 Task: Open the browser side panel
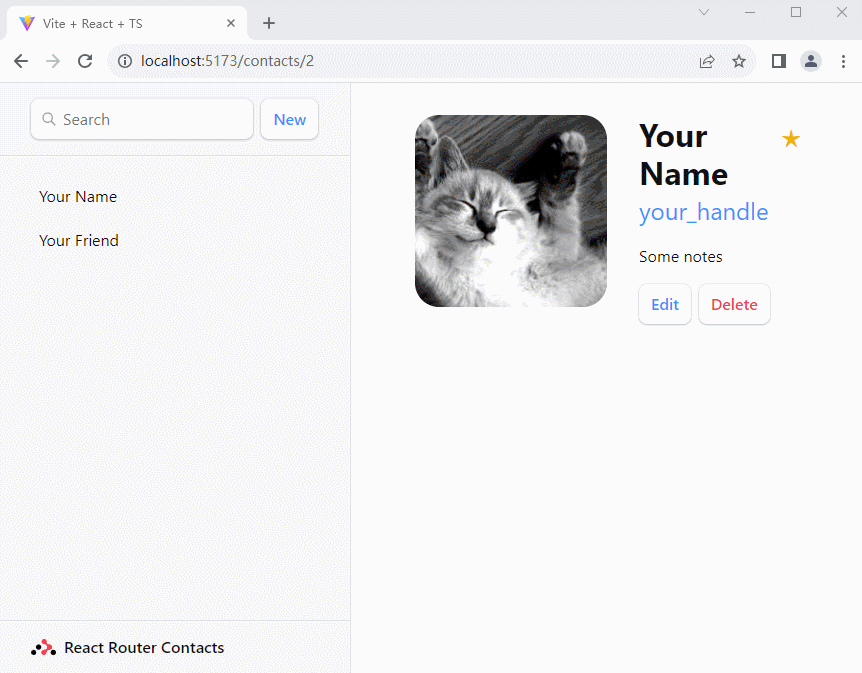779,61
